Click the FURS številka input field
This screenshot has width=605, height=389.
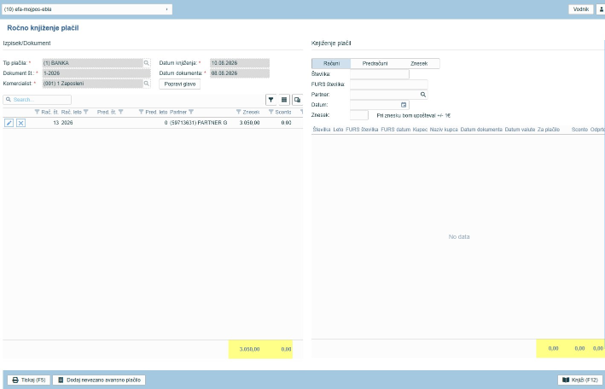pos(389,84)
